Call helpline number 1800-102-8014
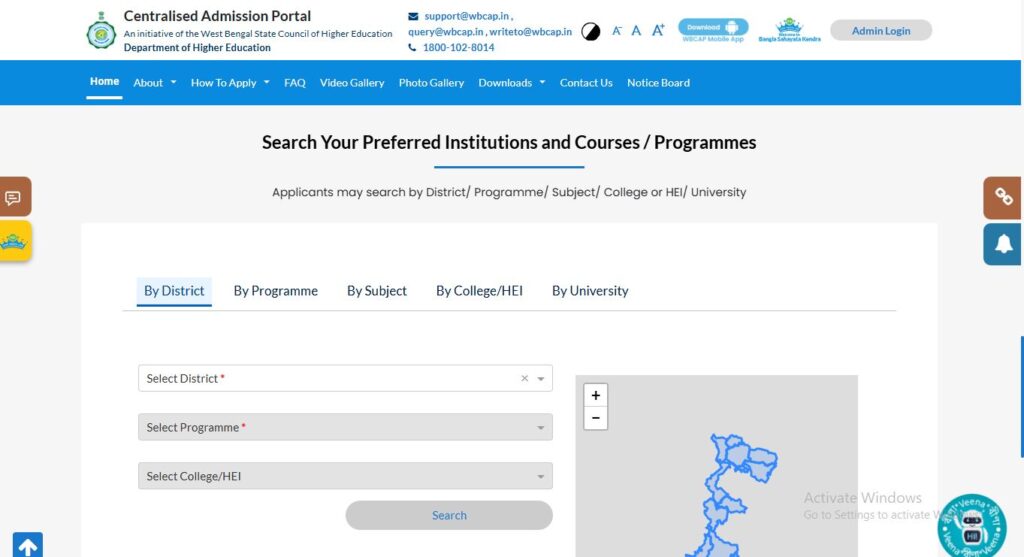Image resolution: width=1024 pixels, height=557 pixels. click(458, 47)
